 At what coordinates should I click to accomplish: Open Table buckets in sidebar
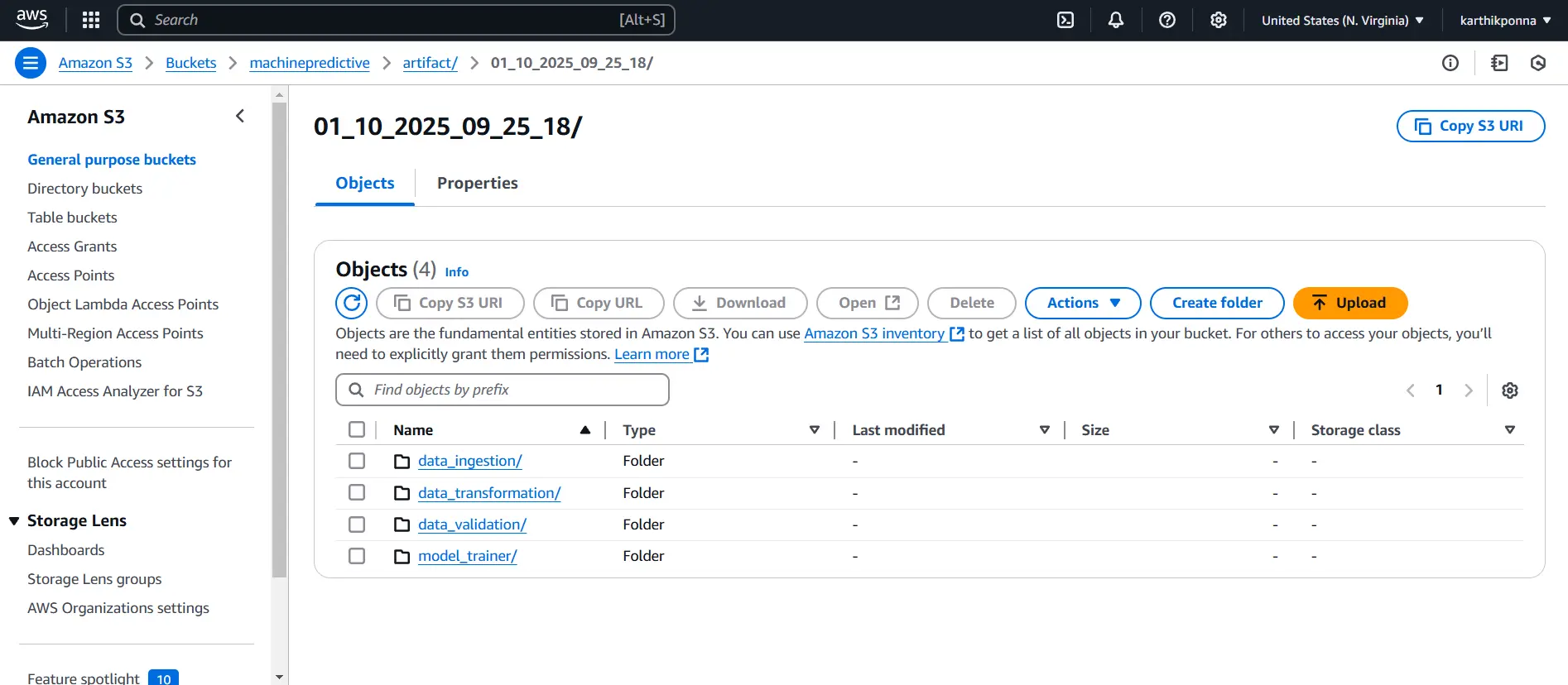tap(72, 218)
